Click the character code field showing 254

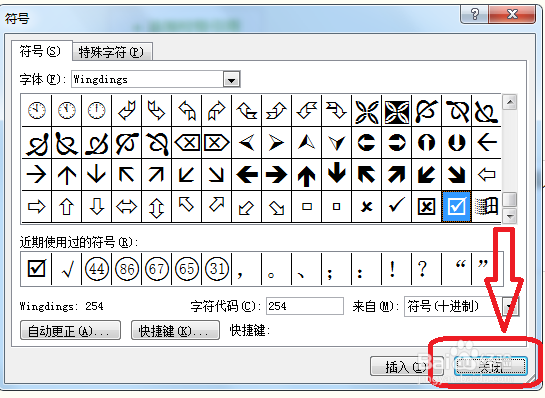305,306
